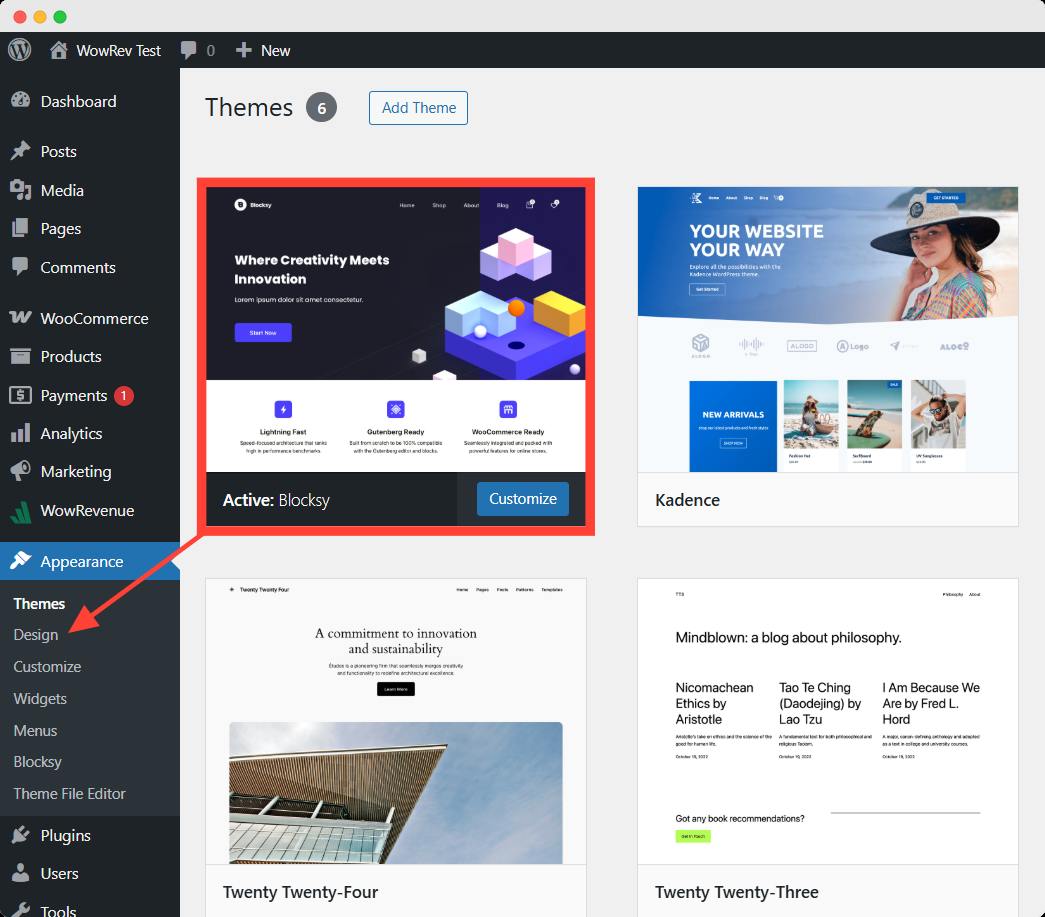Click the Payments dollar icon
This screenshot has height=917, width=1045.
21,395
